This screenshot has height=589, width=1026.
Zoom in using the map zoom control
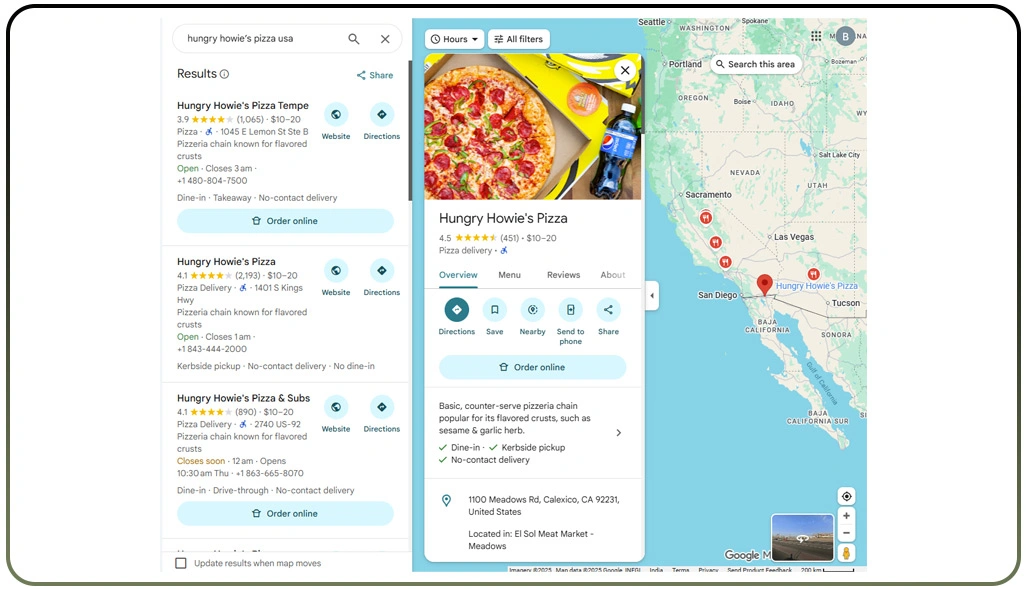tap(846, 515)
